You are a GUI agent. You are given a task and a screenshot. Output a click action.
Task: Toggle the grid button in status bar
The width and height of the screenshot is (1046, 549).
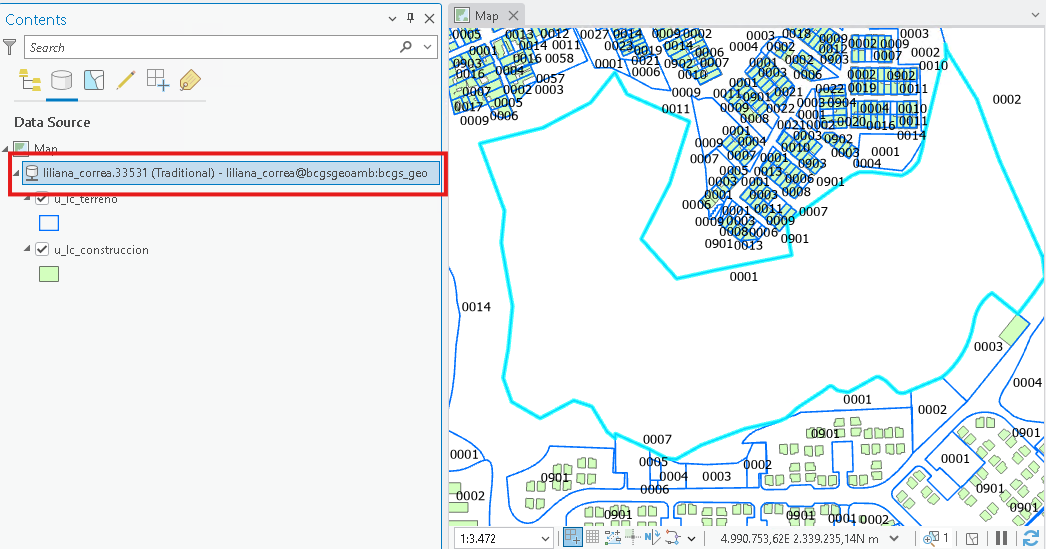592,537
